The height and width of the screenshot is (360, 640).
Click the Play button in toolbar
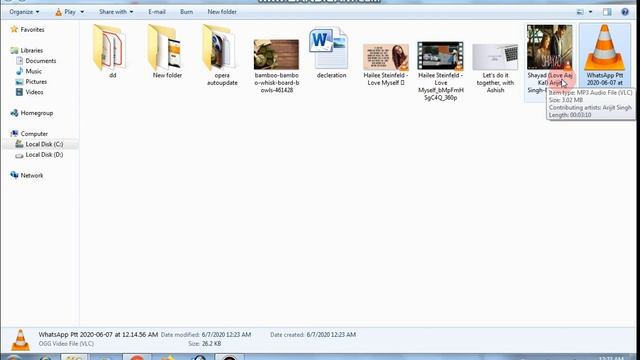click(x=65, y=12)
